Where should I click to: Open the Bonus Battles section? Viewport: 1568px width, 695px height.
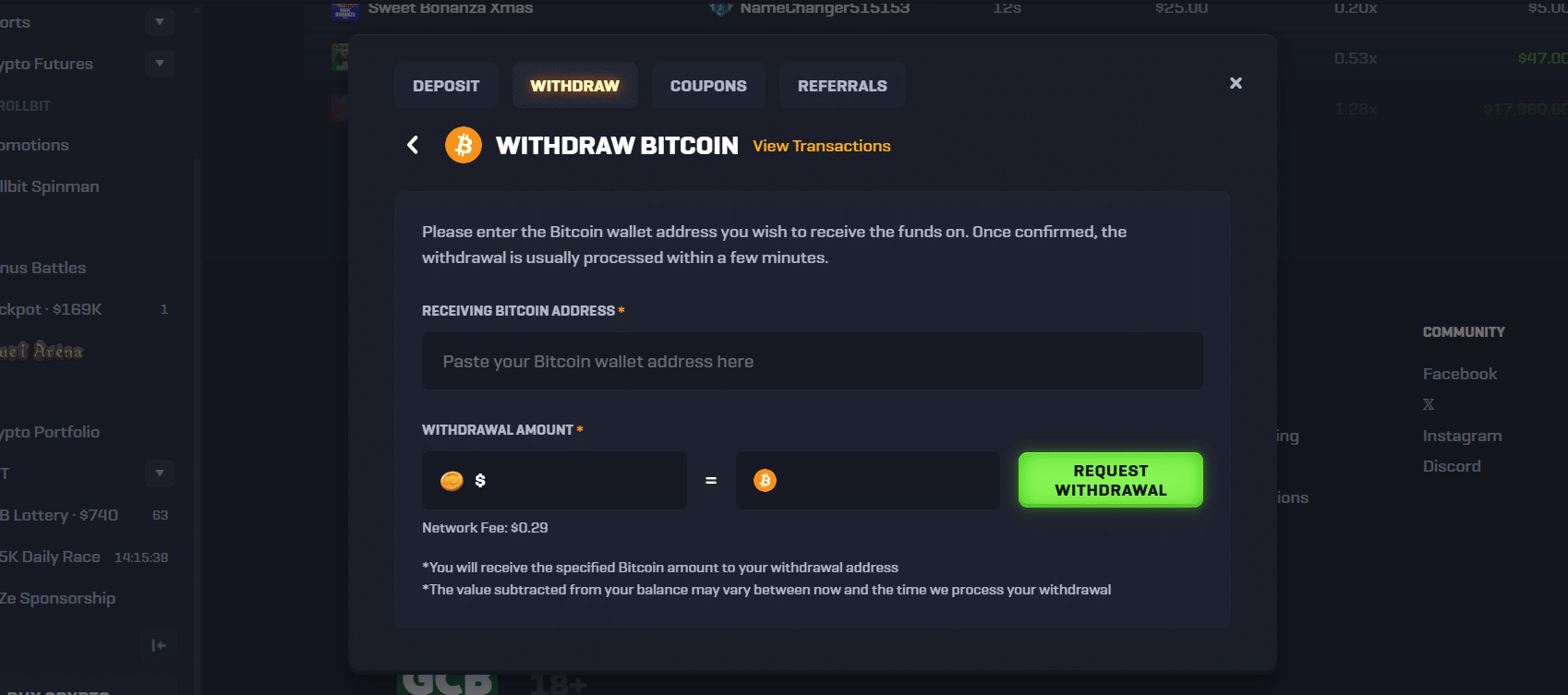[x=43, y=267]
